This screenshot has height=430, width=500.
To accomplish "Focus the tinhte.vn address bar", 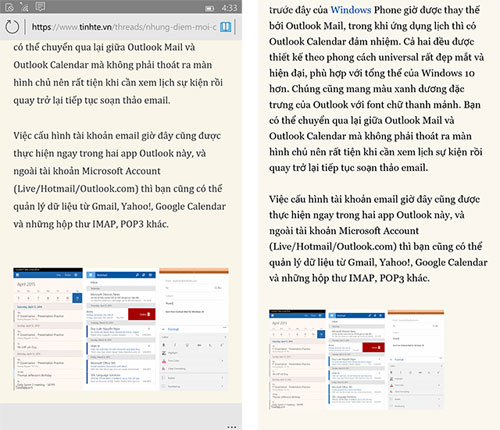I will point(124,27).
